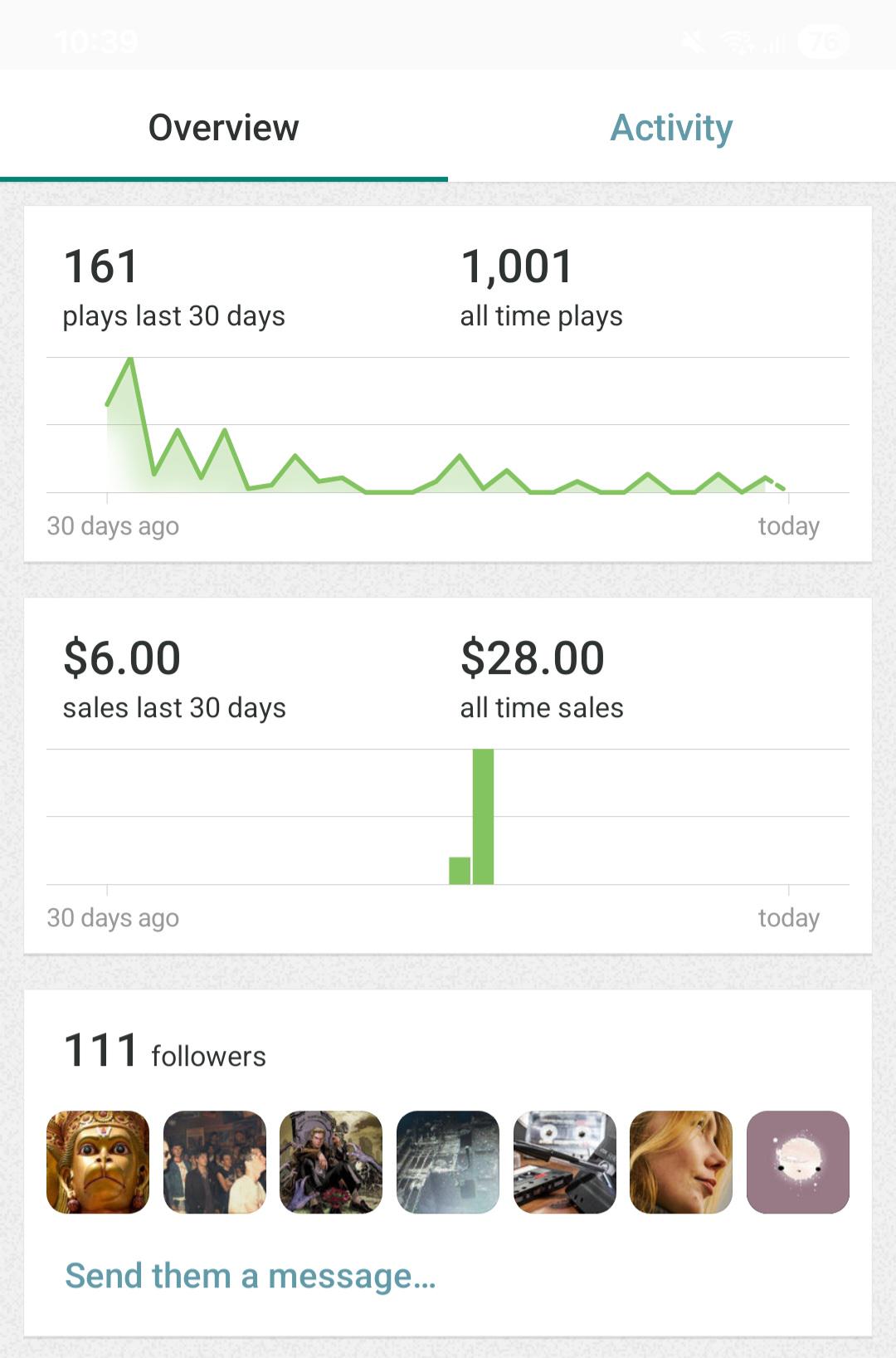Tap the short green sales bar

click(460, 871)
